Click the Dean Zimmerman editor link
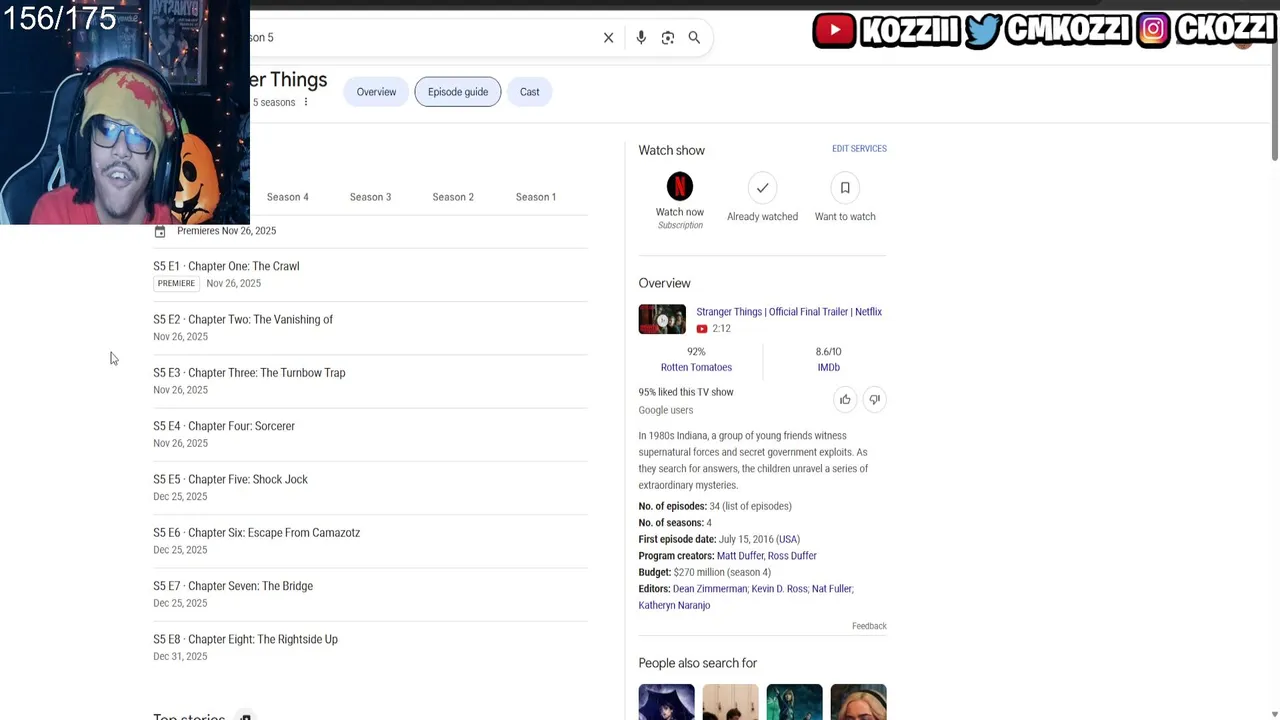Viewport: 1280px width, 720px height. pyautogui.click(x=709, y=589)
